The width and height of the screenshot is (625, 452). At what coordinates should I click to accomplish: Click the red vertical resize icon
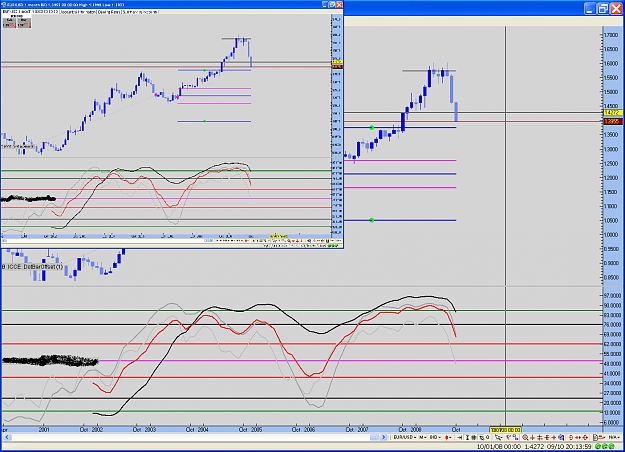(571, 437)
